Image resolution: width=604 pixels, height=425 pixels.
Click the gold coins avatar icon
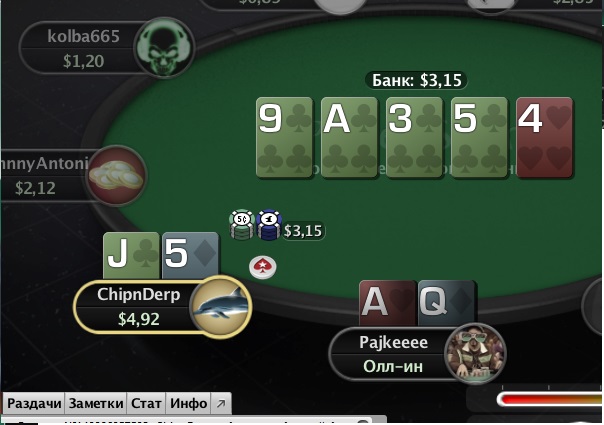[x=116, y=176]
